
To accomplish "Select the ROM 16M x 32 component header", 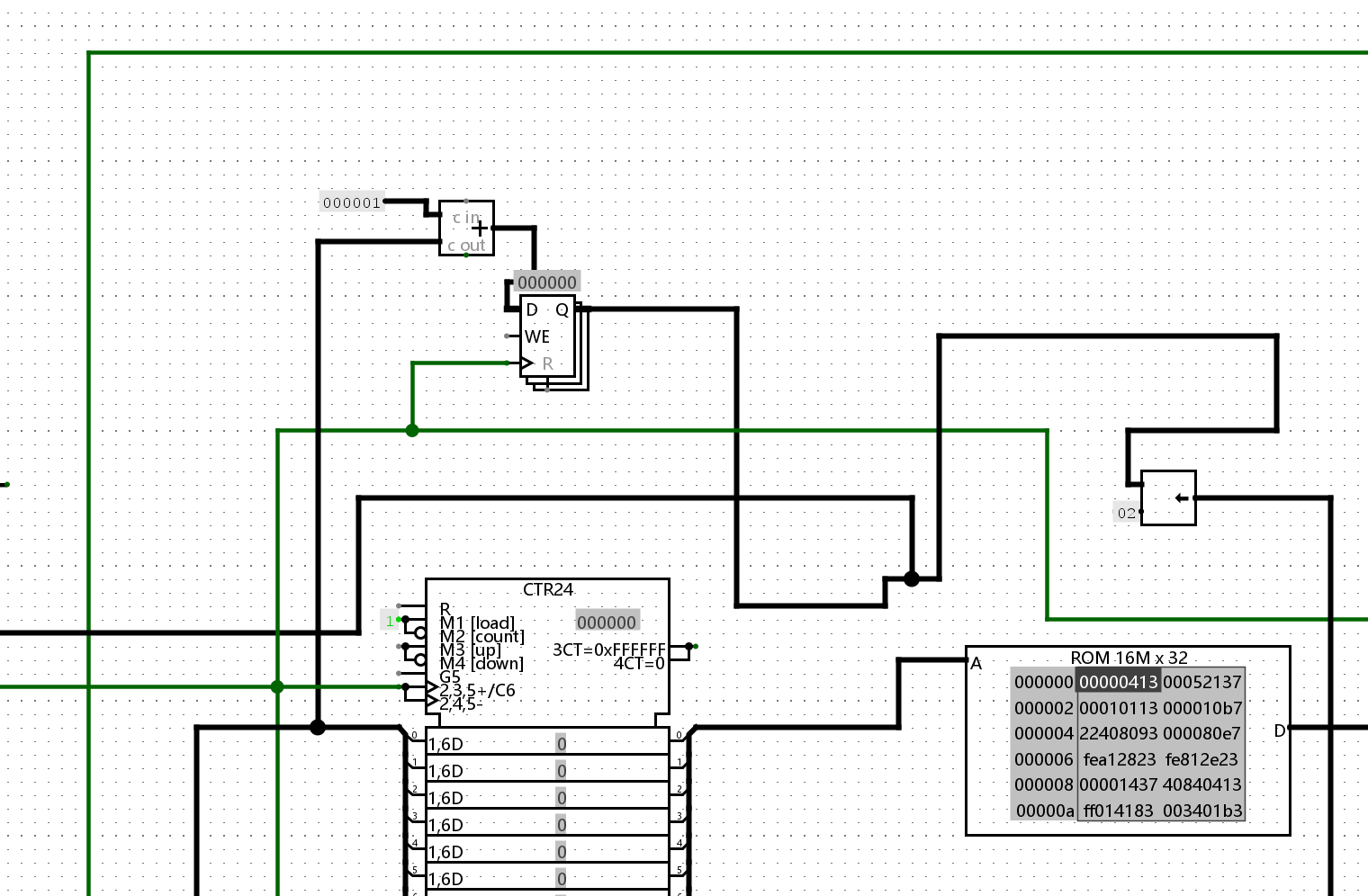I will 1129,658.
